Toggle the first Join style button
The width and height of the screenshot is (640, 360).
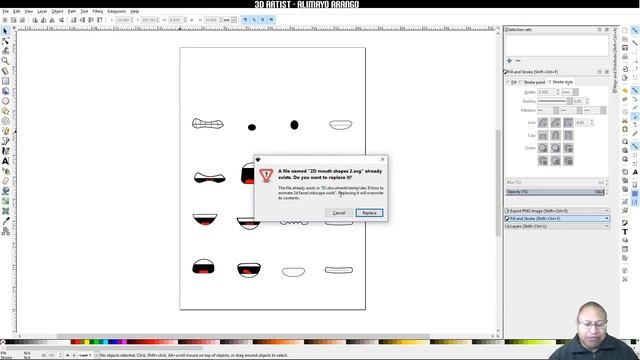543,122
